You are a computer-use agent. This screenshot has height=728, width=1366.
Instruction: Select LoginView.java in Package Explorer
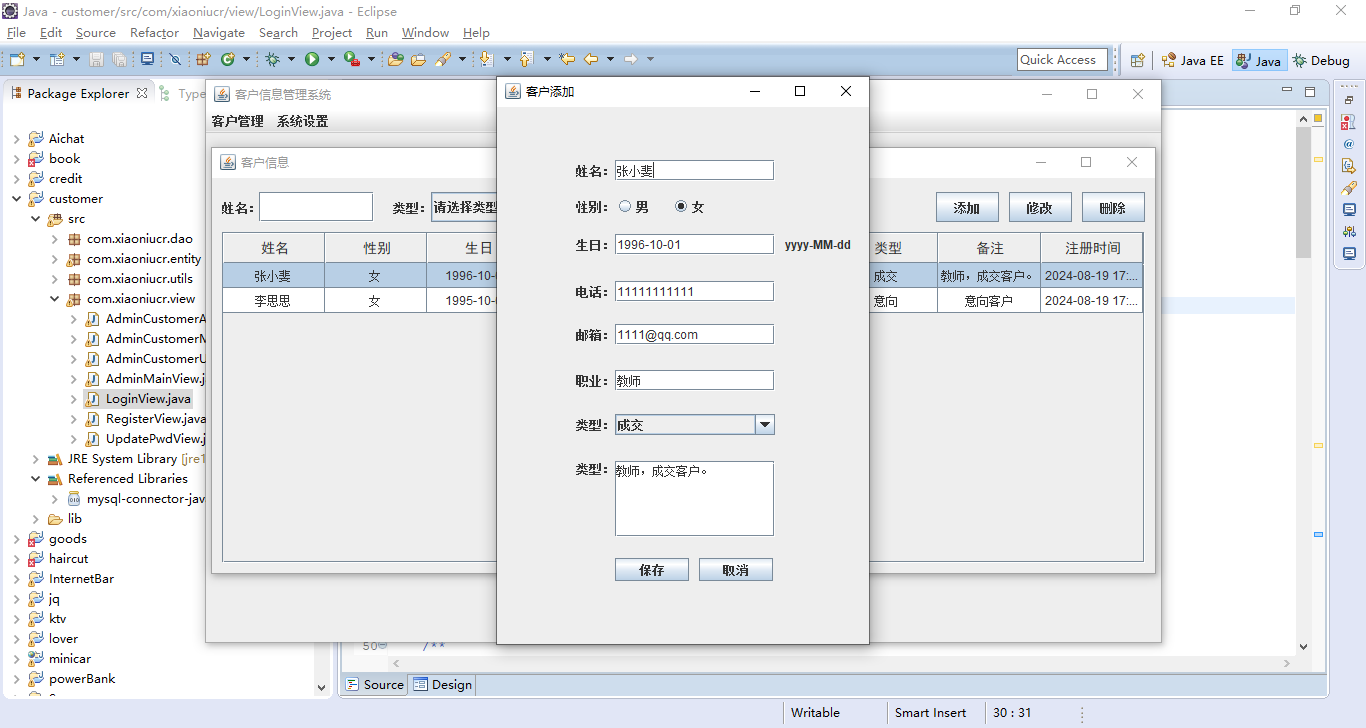click(x=148, y=399)
